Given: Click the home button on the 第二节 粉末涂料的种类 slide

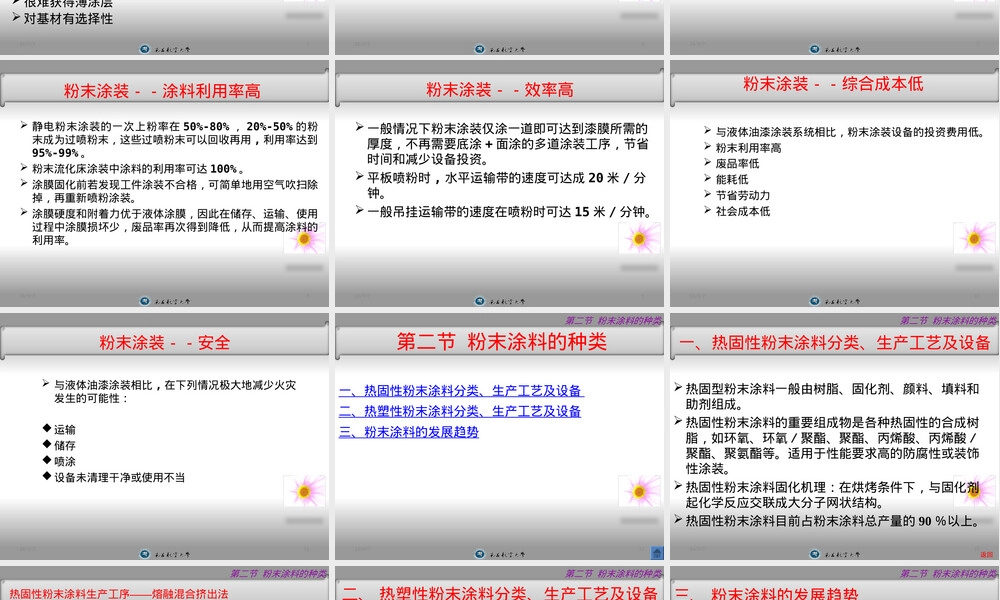Looking at the screenshot, I should click(657, 553).
